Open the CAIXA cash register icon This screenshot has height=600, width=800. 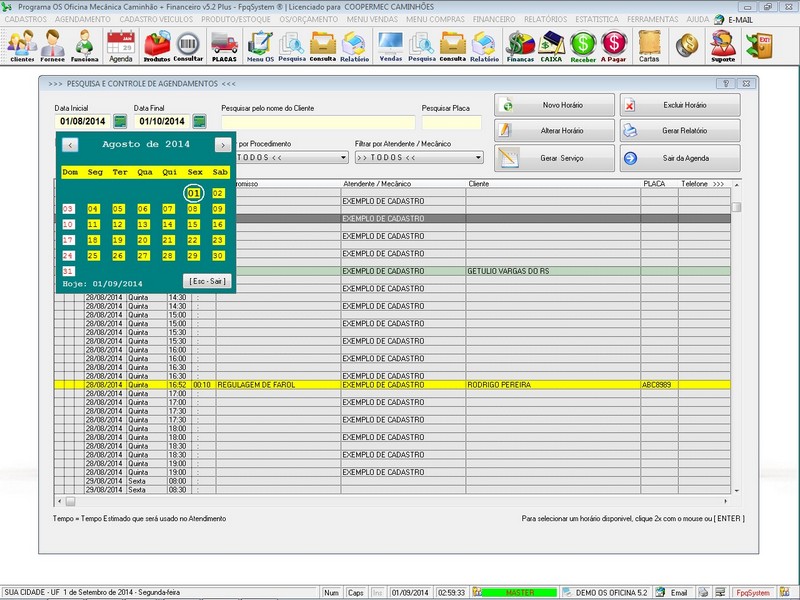551,46
